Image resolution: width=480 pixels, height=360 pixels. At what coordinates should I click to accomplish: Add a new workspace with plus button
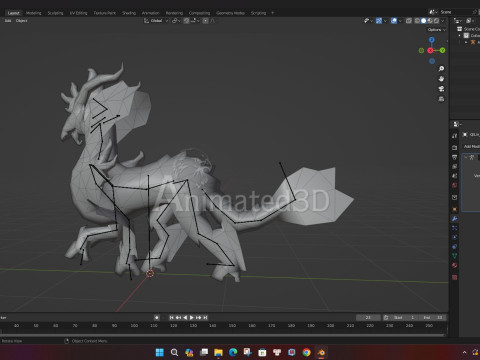[x=272, y=13]
